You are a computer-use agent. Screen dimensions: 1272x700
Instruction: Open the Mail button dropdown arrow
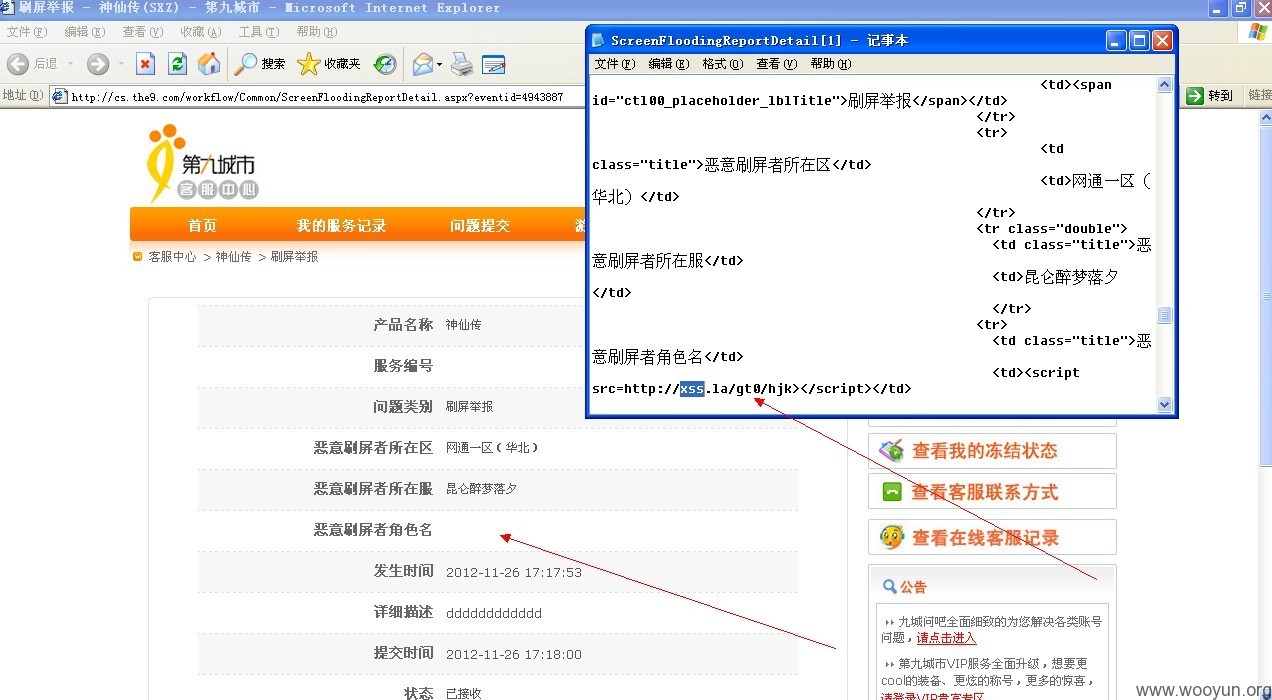[440, 64]
